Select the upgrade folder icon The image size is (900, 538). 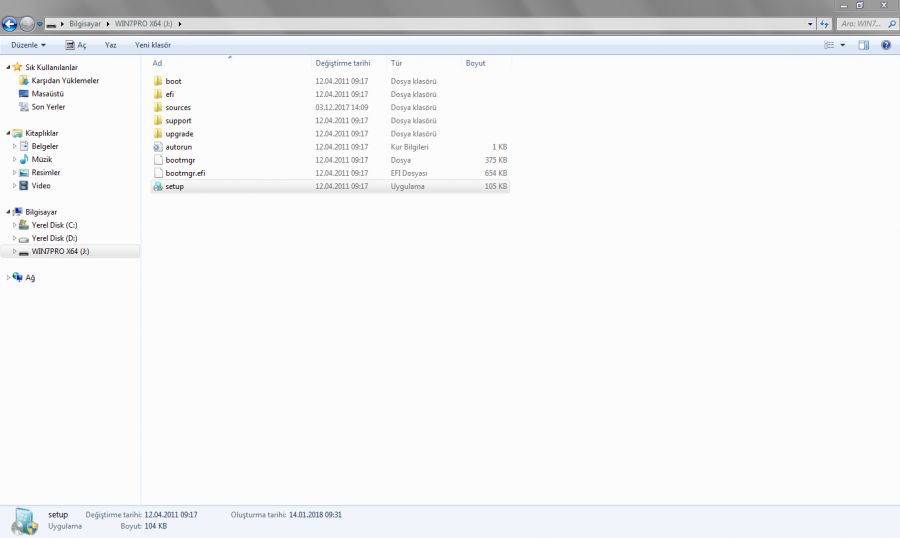(158, 134)
